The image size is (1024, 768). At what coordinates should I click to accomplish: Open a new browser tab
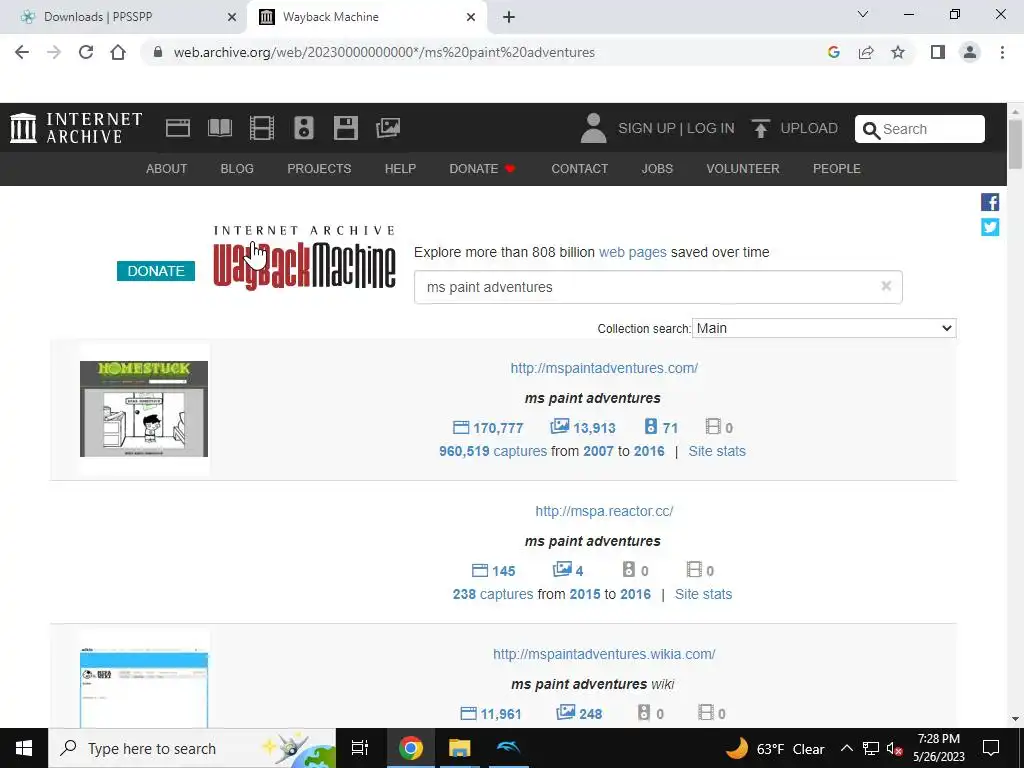pos(509,17)
